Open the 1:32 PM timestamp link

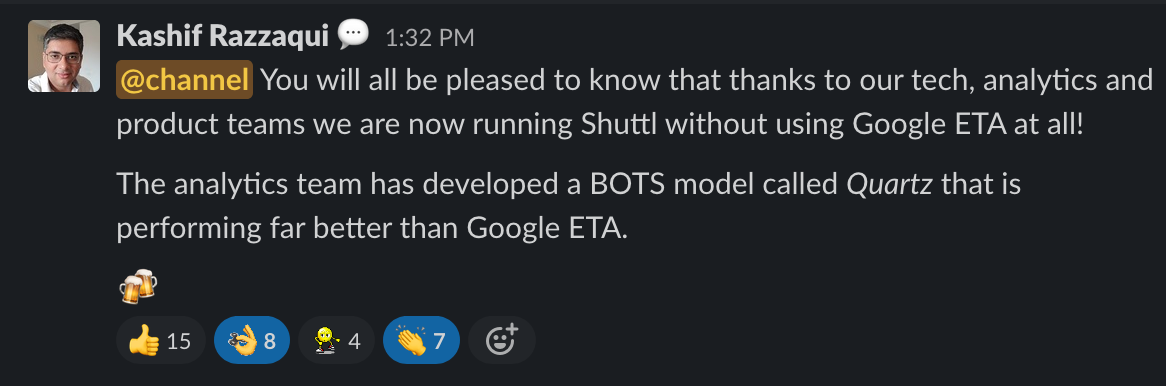click(429, 37)
